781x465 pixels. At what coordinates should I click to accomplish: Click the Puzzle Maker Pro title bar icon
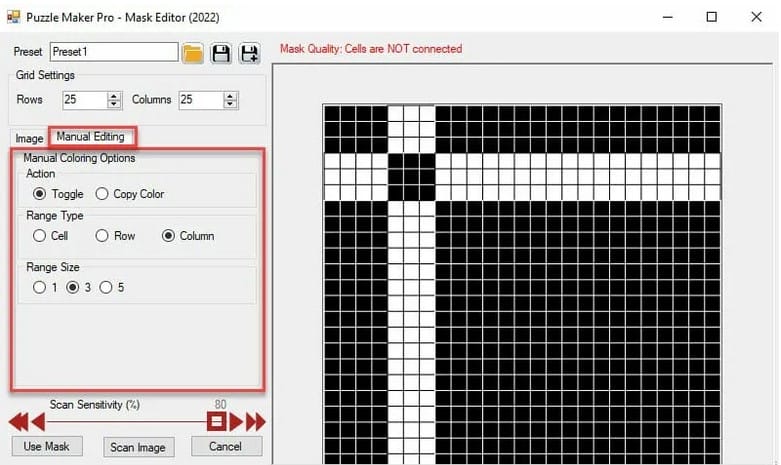pyautogui.click(x=13, y=17)
